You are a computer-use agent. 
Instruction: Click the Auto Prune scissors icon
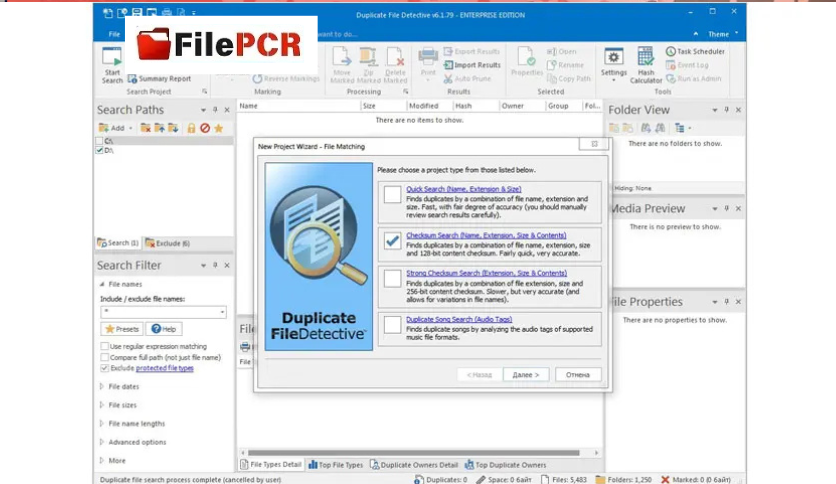click(x=448, y=78)
